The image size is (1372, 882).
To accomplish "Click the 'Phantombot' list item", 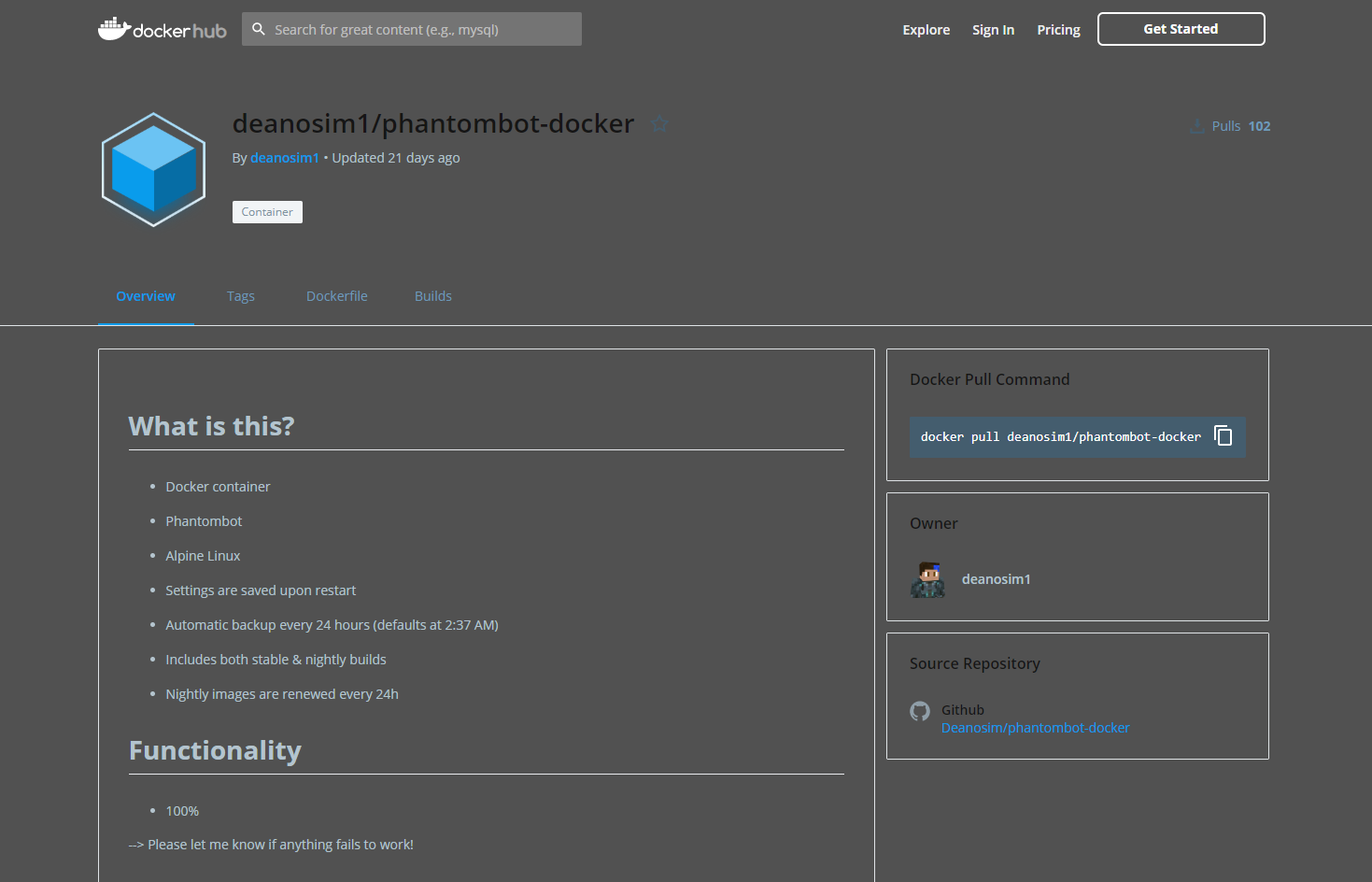I will click(x=204, y=521).
